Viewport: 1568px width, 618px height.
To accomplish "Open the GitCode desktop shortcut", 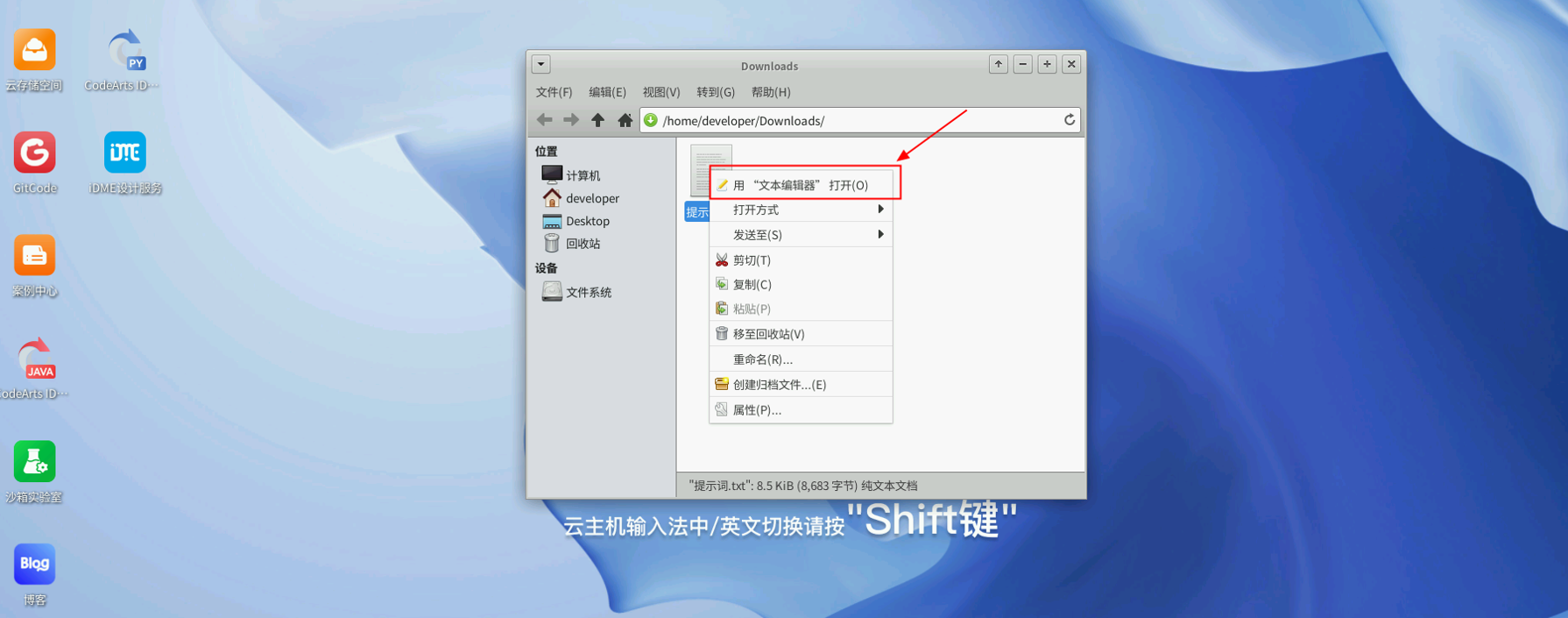I will 34,153.
